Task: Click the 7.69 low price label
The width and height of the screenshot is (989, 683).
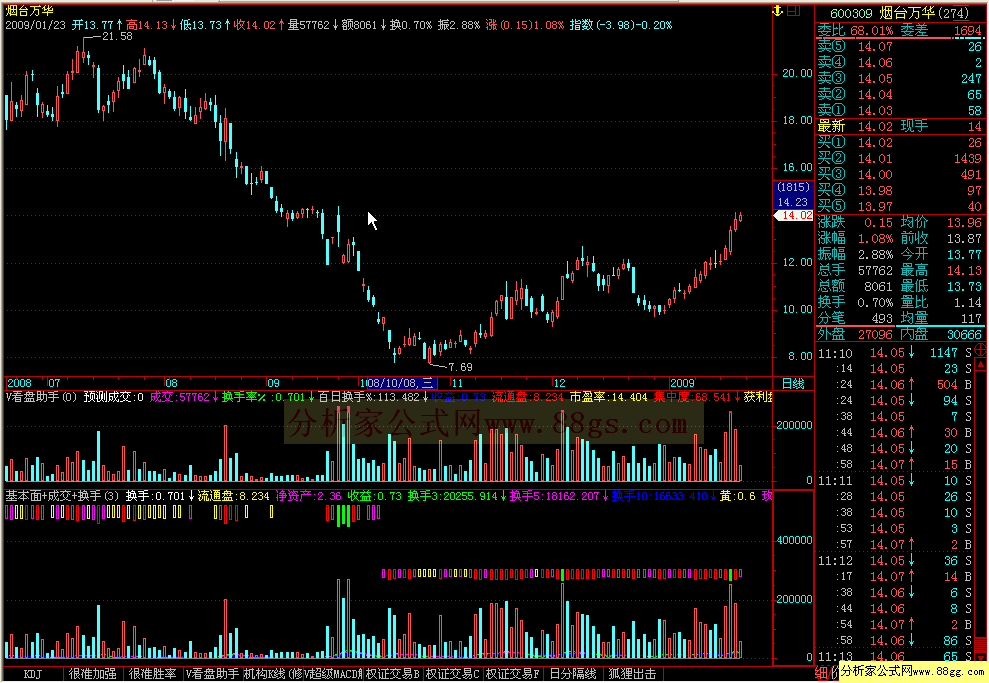Action: click(460, 367)
